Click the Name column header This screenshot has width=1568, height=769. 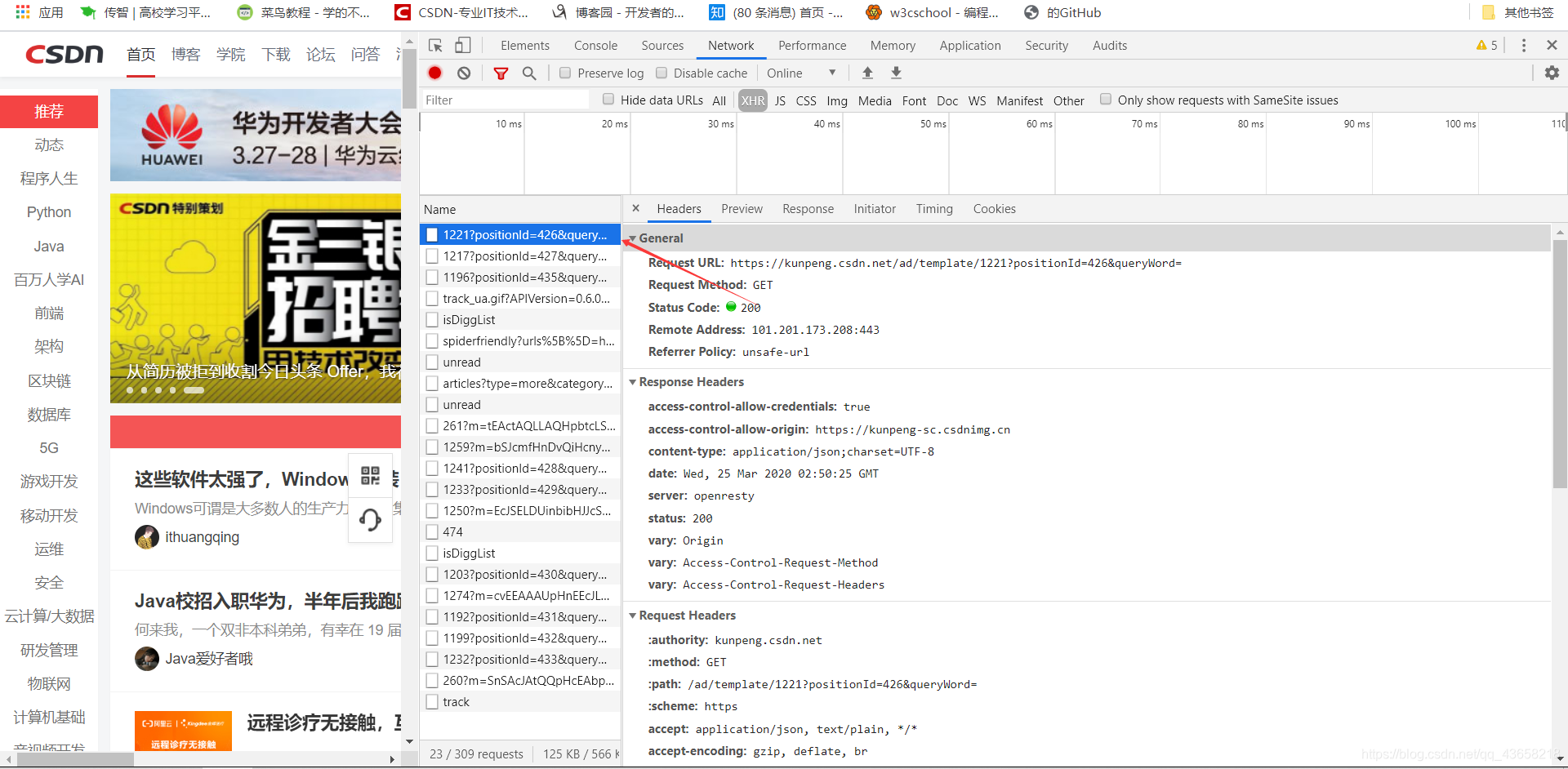click(520, 210)
